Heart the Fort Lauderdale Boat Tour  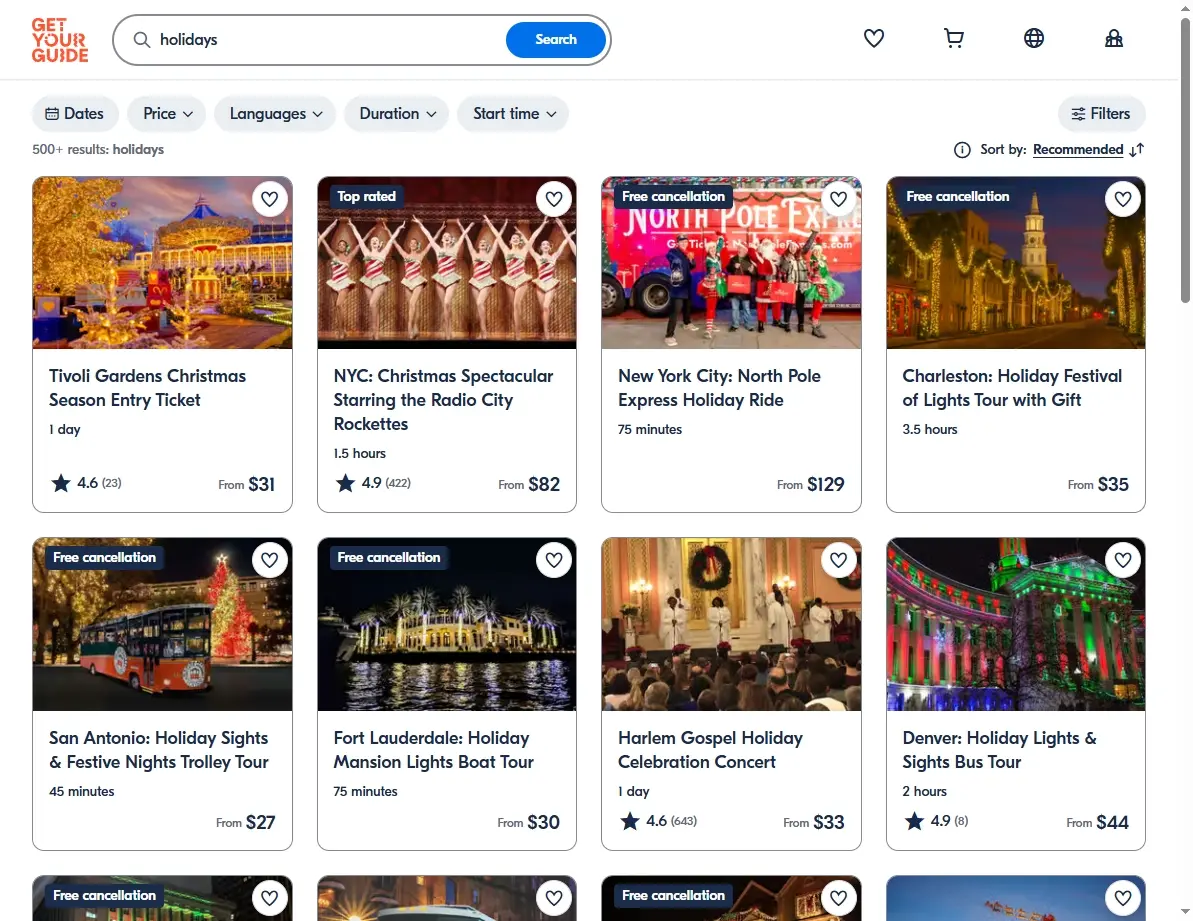554,561
